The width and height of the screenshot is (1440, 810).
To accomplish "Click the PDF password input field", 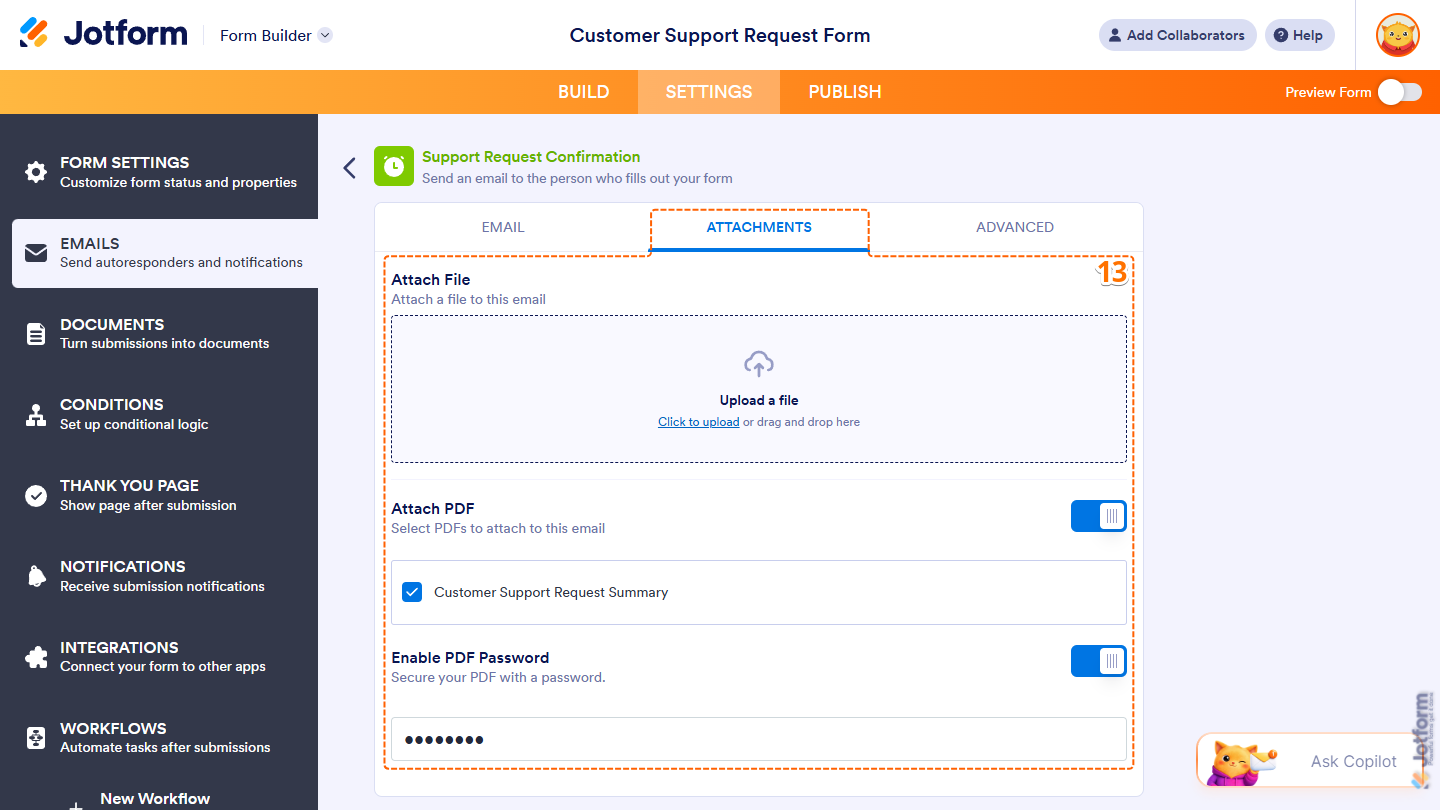I will point(759,740).
